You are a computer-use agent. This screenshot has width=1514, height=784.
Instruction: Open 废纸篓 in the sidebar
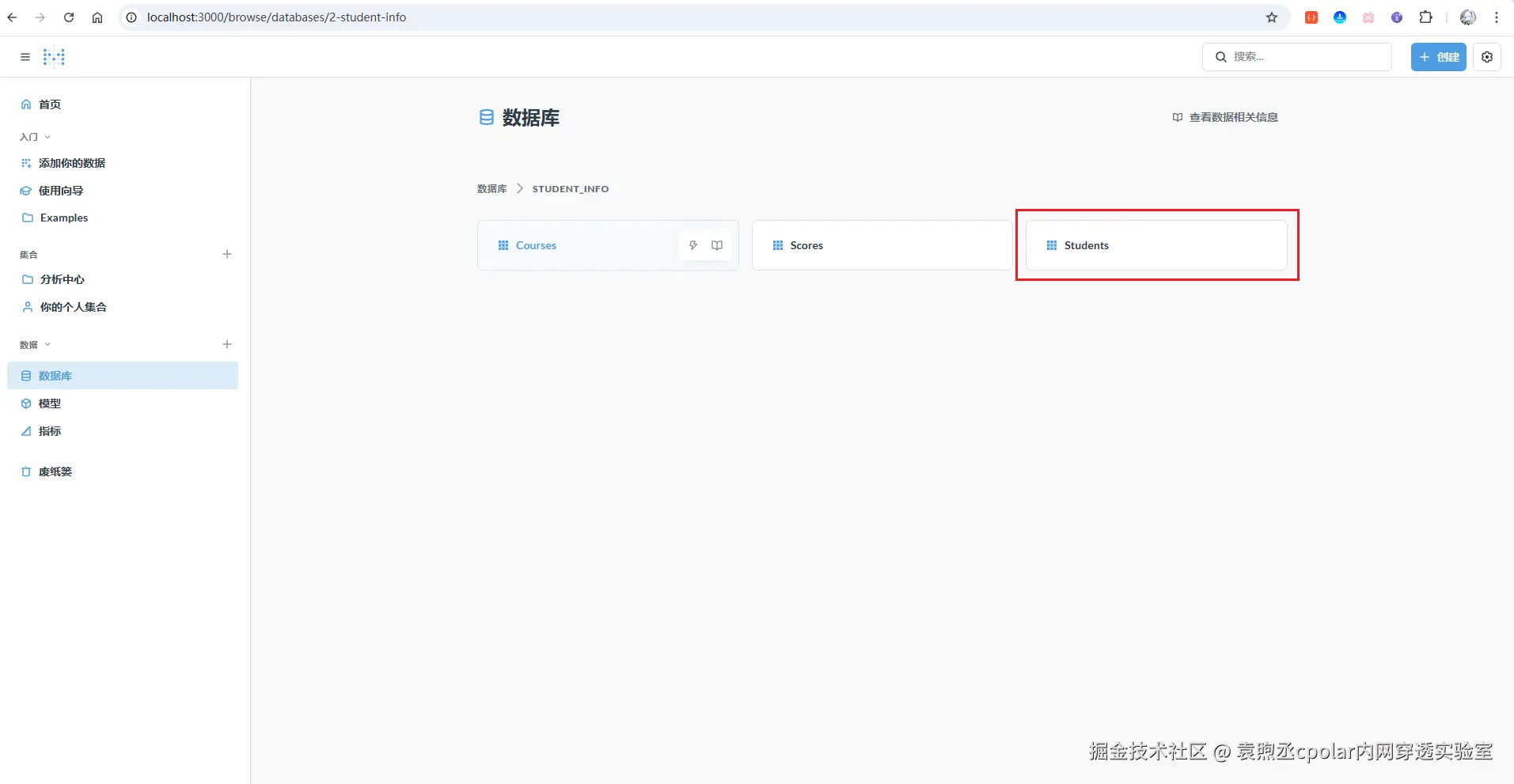point(123,472)
